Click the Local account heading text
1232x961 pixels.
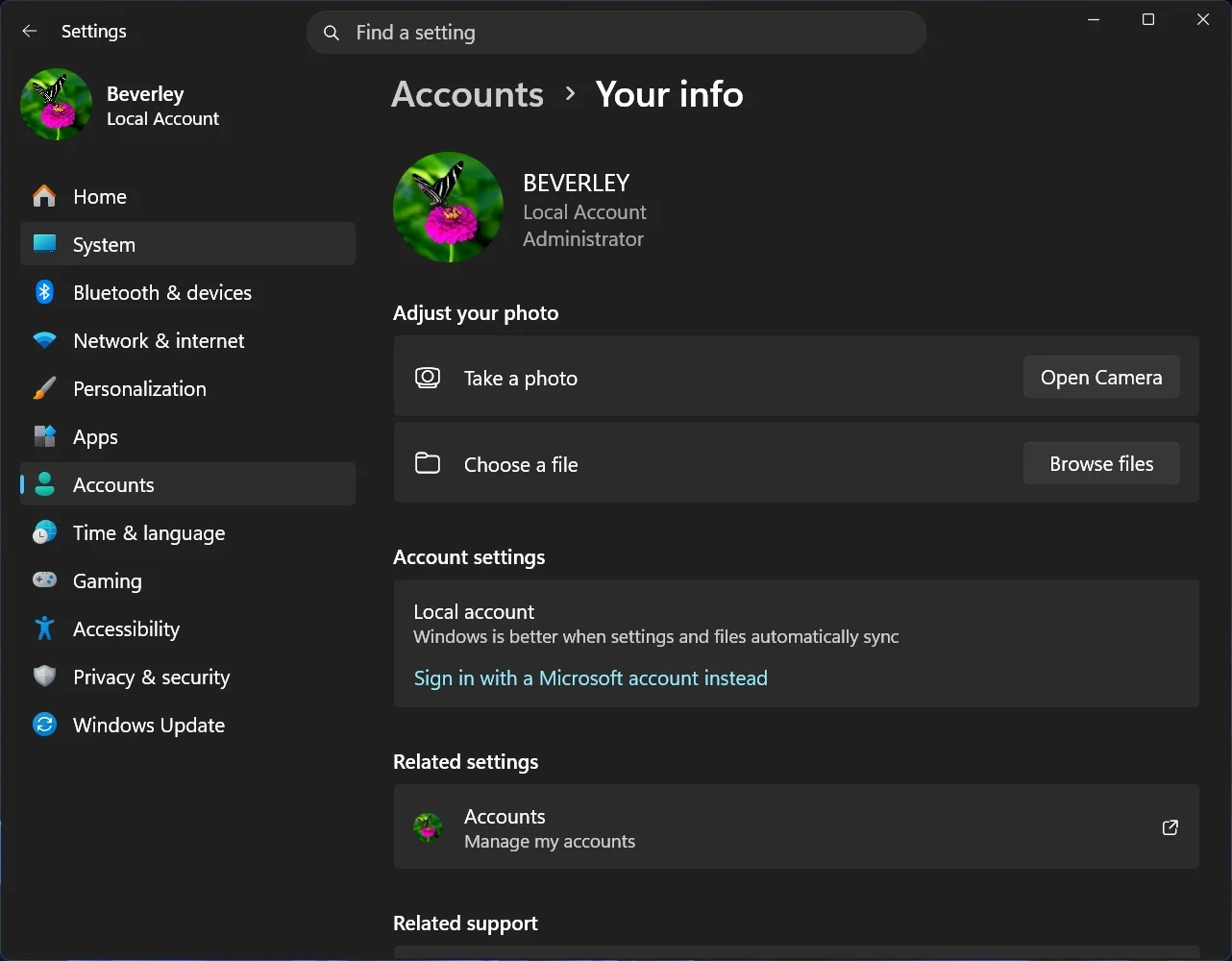click(474, 612)
